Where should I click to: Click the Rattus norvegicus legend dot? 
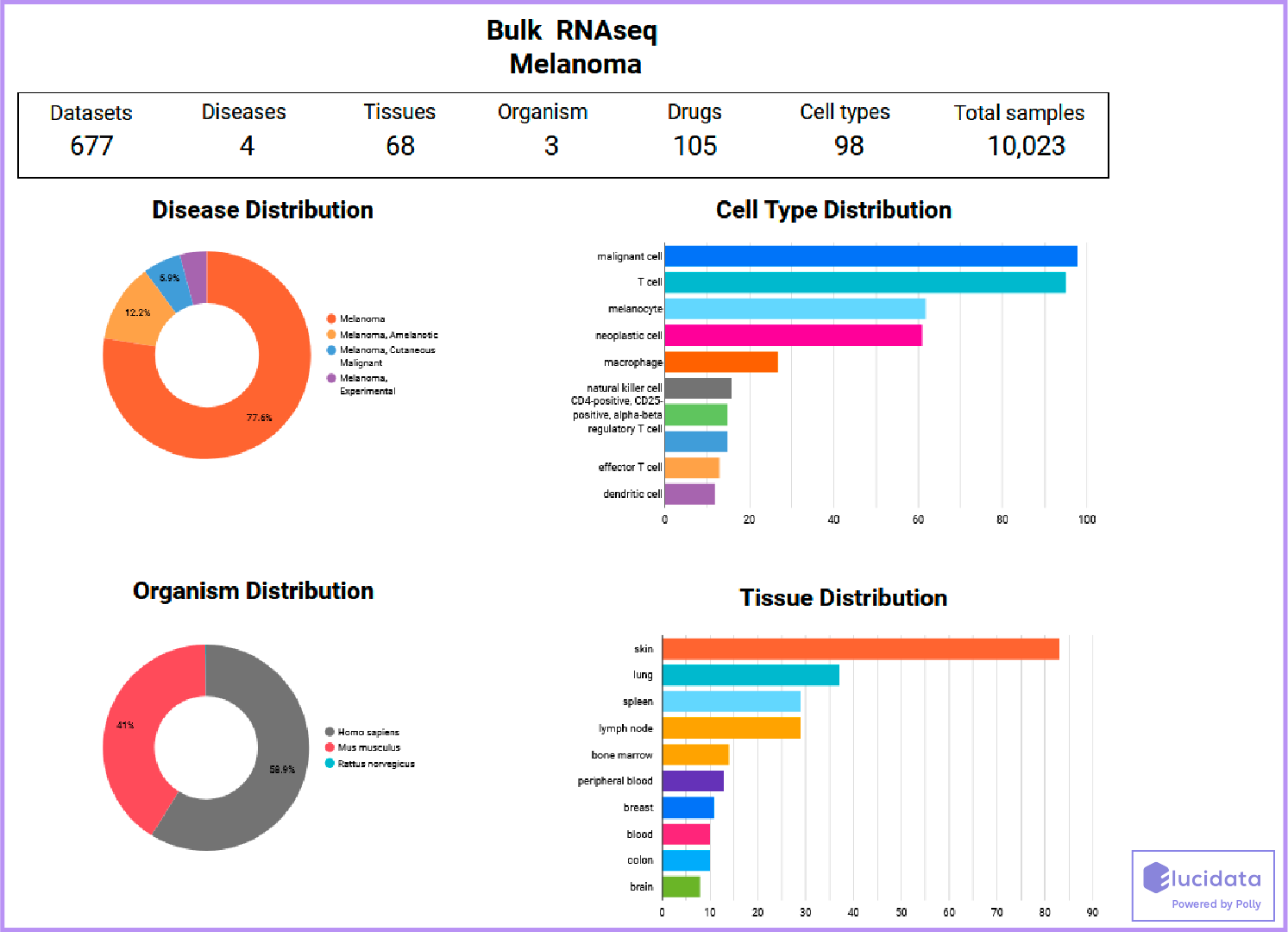coord(329,764)
